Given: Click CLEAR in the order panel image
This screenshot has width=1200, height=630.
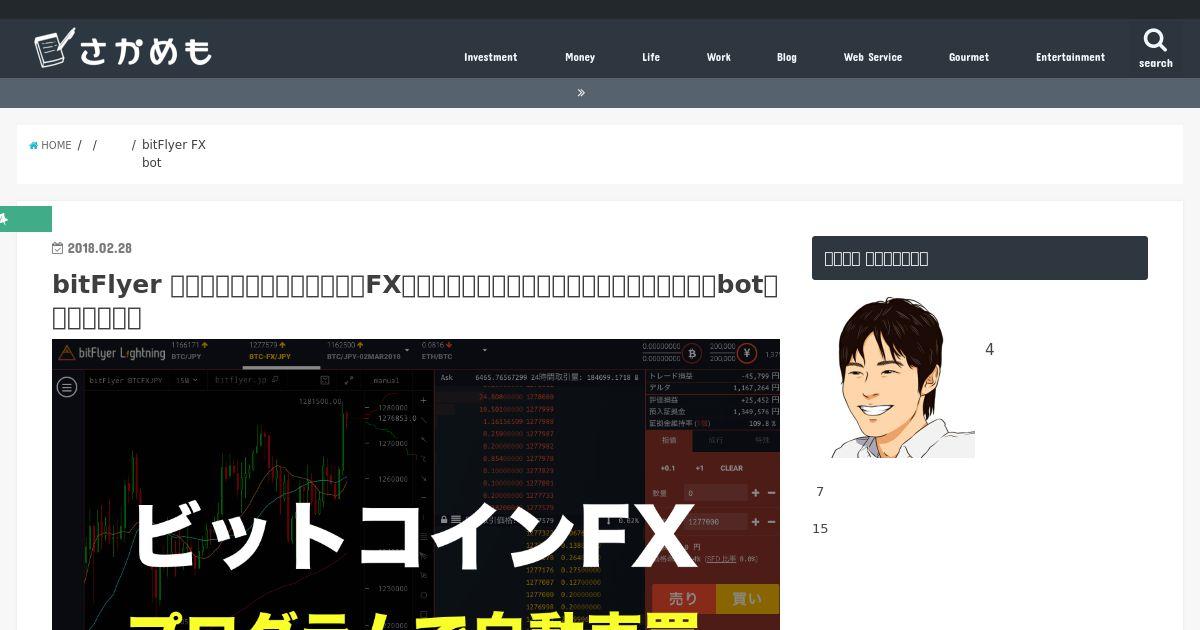Looking at the screenshot, I should coord(732,468).
